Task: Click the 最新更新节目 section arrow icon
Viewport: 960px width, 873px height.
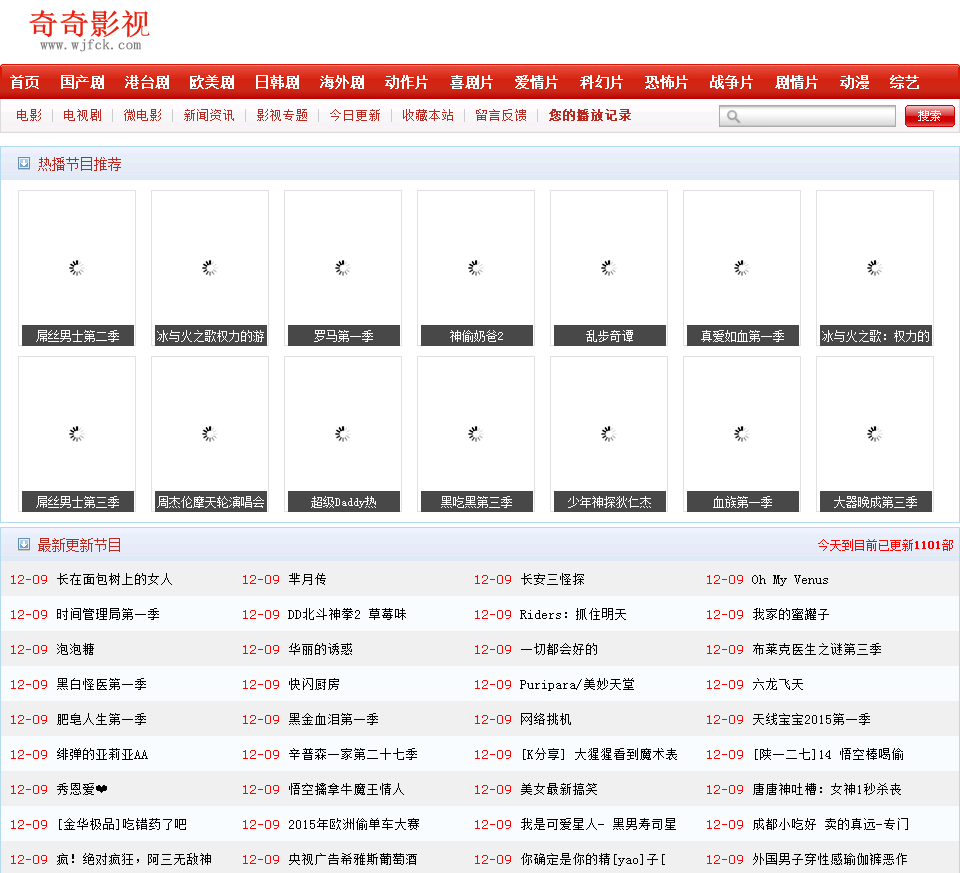Action: coord(24,544)
